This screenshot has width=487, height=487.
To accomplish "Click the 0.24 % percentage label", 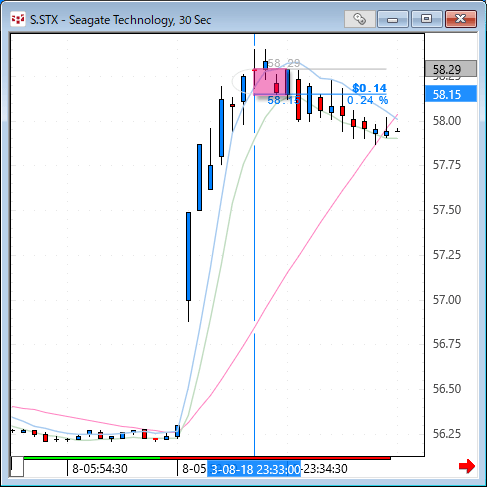I will click(368, 100).
